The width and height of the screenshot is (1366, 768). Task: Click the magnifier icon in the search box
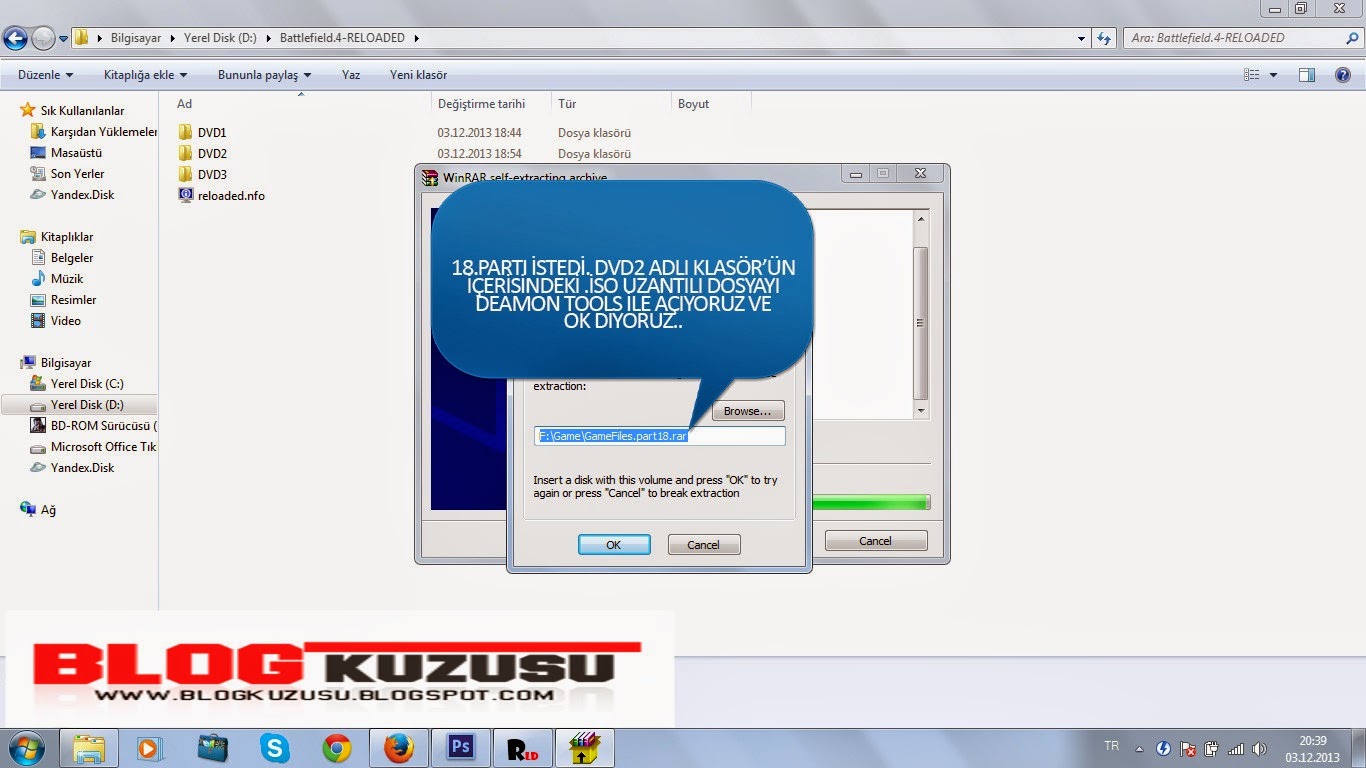click(1351, 38)
